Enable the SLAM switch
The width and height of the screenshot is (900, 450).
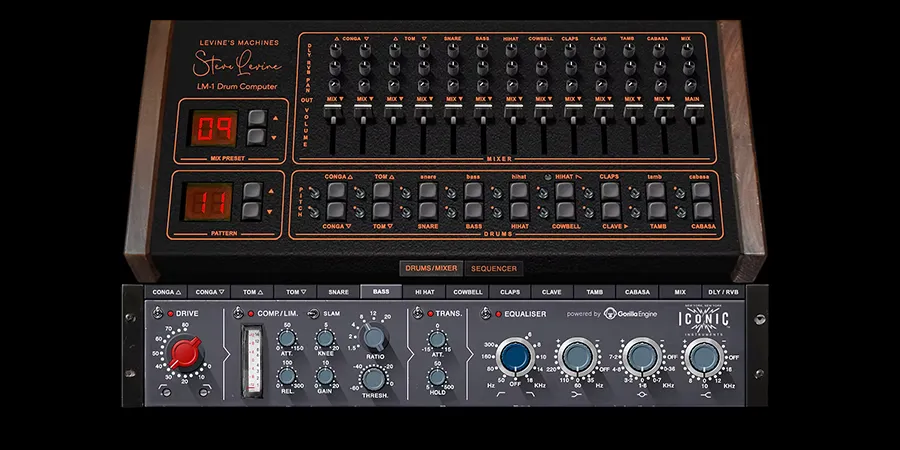[x=313, y=314]
